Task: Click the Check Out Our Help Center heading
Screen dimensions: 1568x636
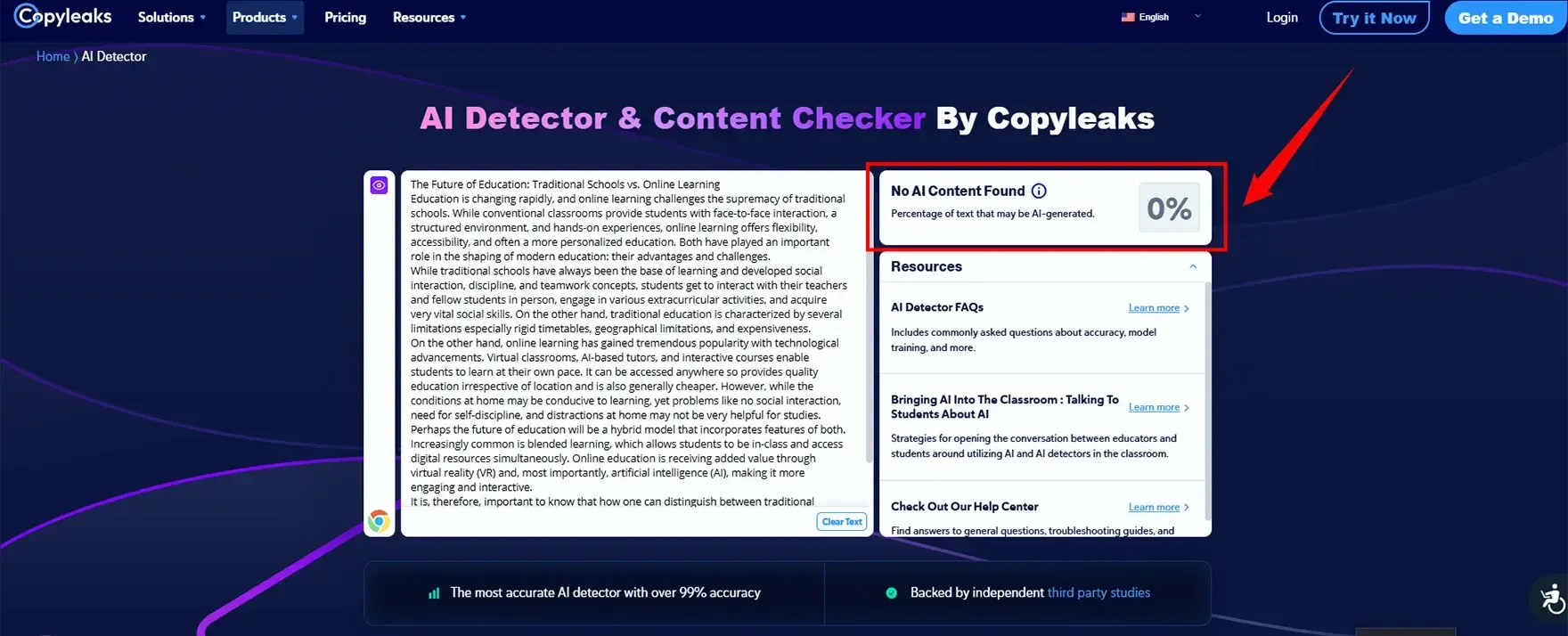Action: pyautogui.click(x=965, y=507)
